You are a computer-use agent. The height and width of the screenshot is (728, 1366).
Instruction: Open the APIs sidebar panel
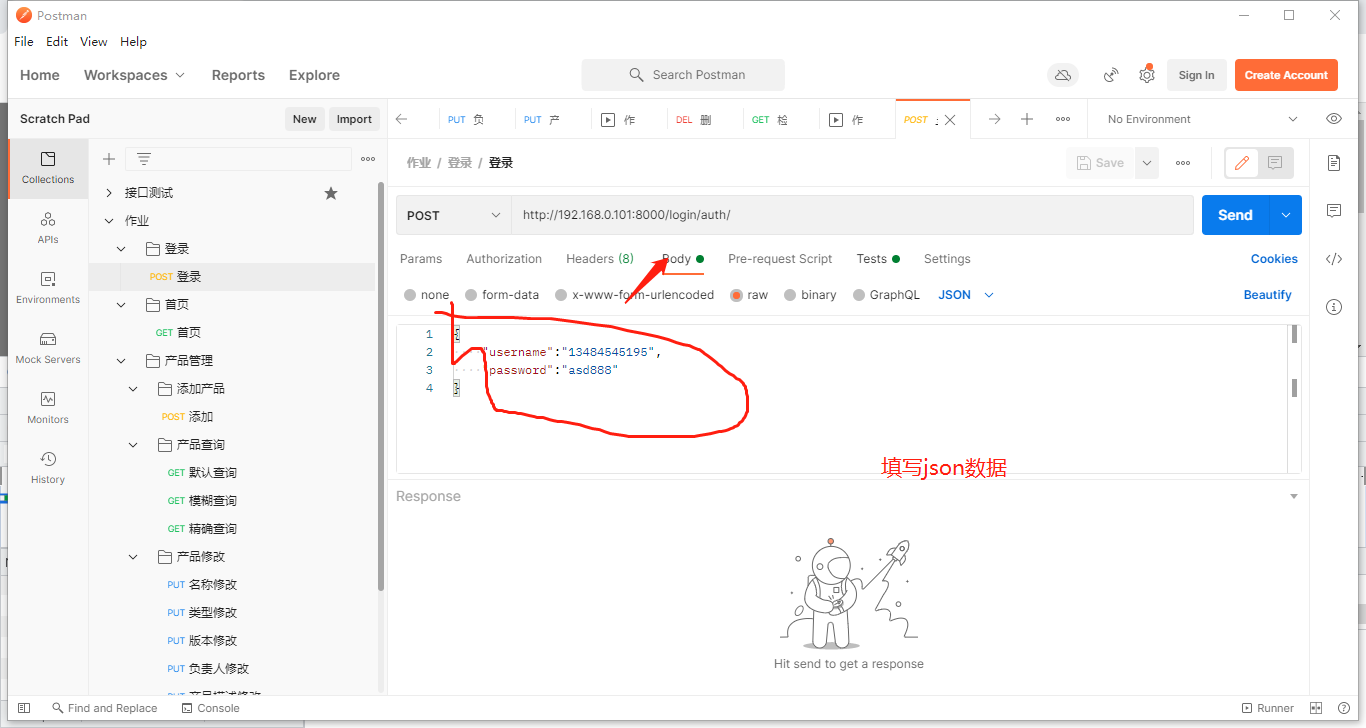click(x=48, y=227)
